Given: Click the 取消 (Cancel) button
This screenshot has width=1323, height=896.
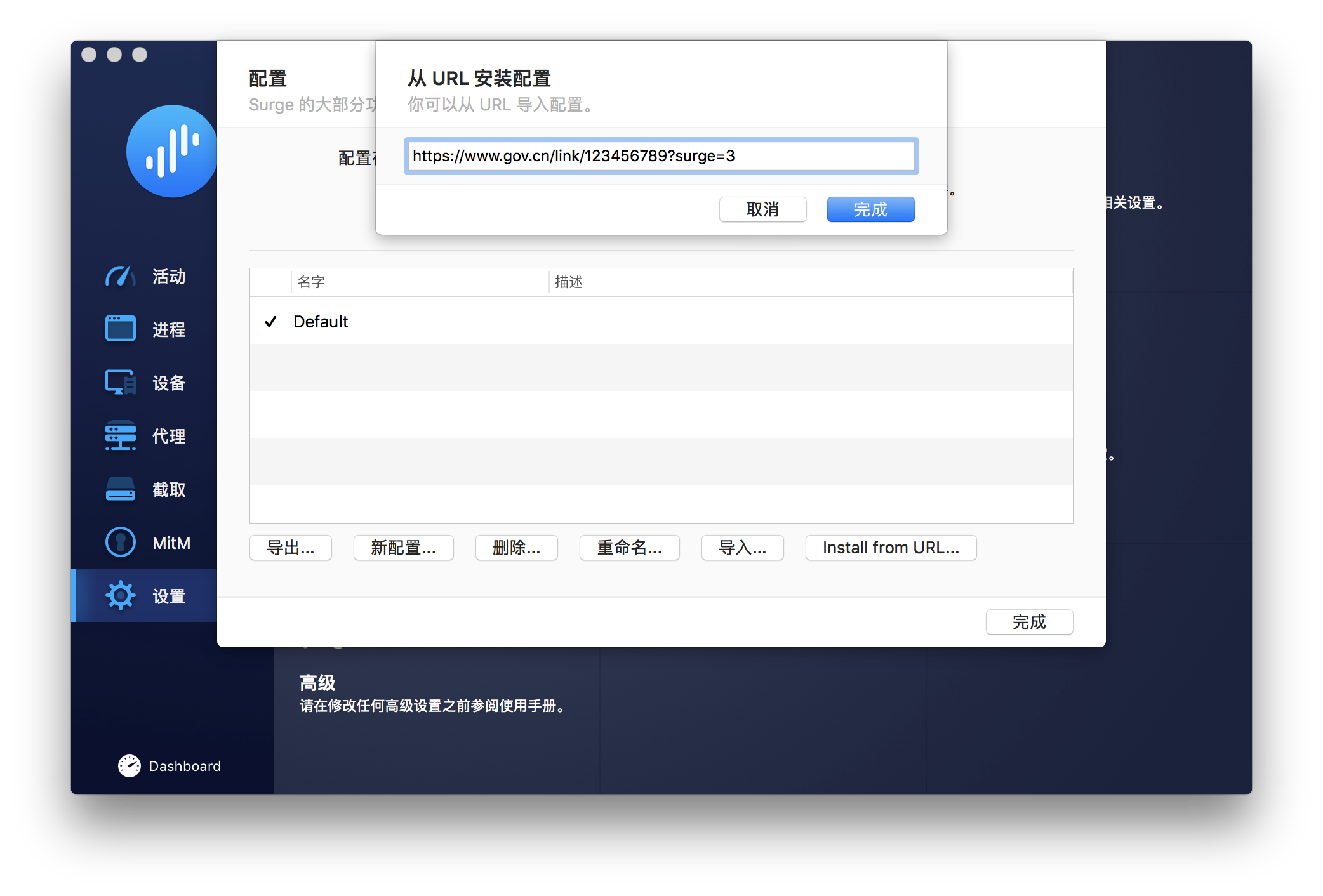Looking at the screenshot, I should point(763,208).
